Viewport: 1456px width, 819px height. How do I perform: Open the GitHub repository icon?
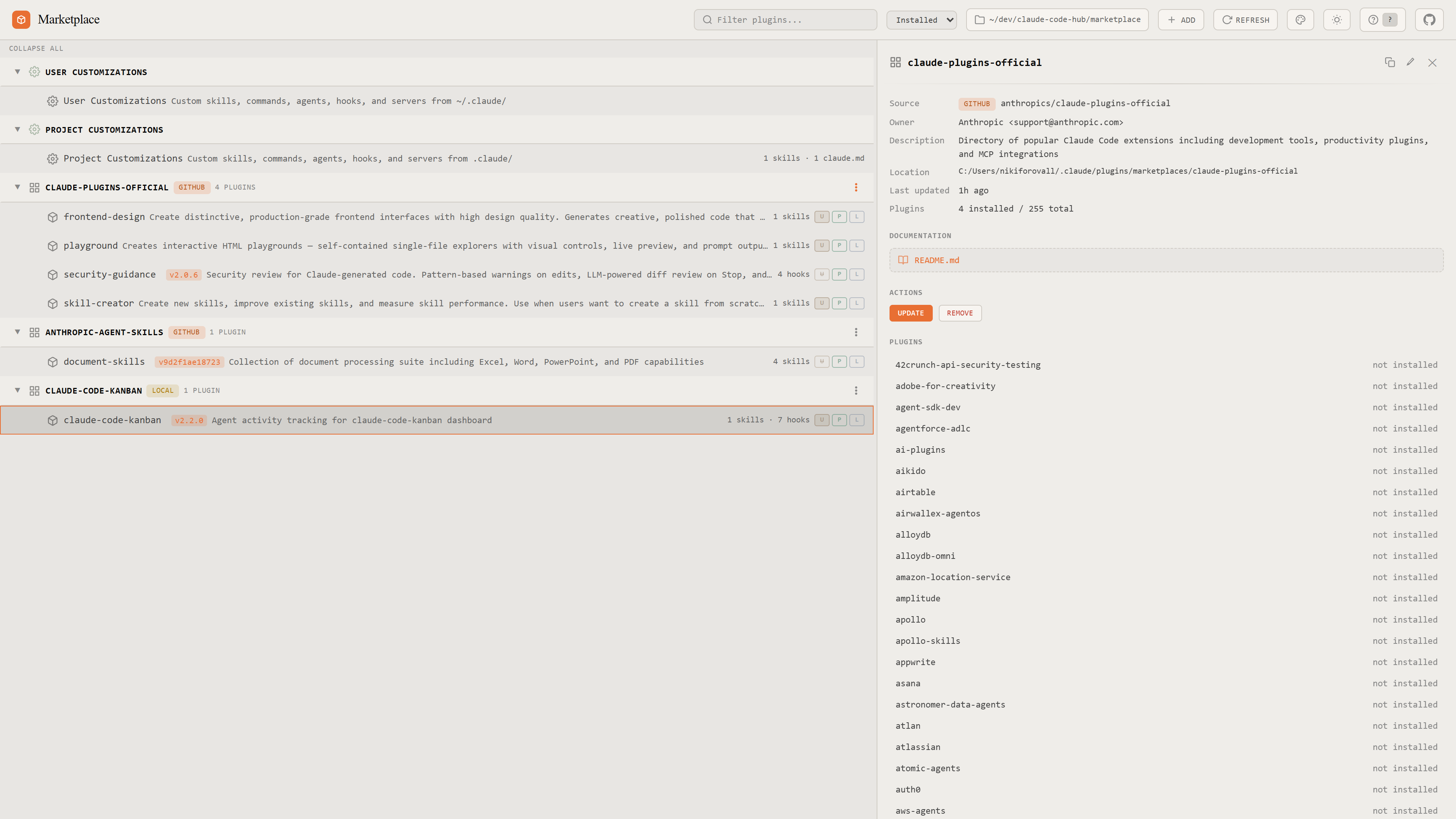pyautogui.click(x=1429, y=20)
